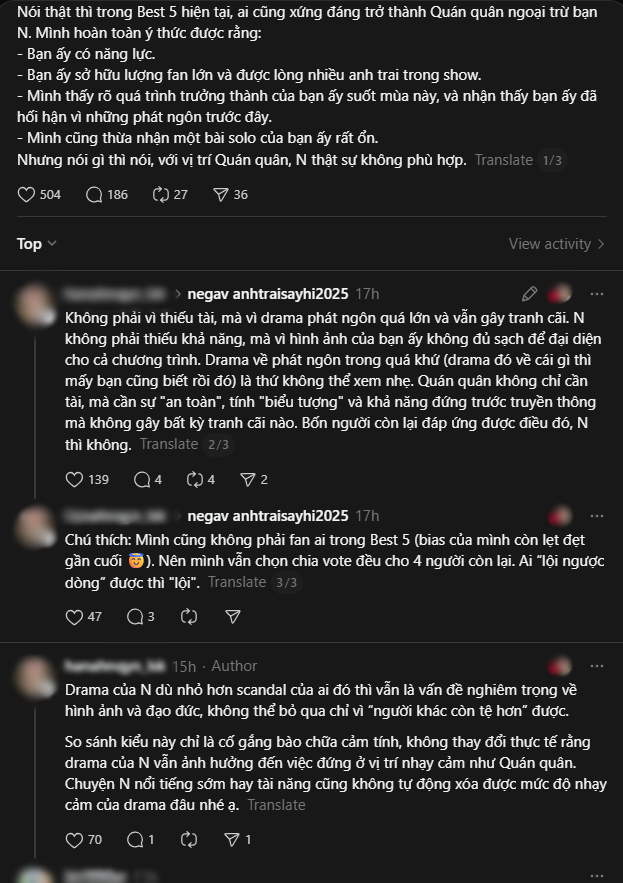The height and width of the screenshot is (883, 623).
Task: Open the three-dot menu on negav's second reply
Action: (x=597, y=515)
